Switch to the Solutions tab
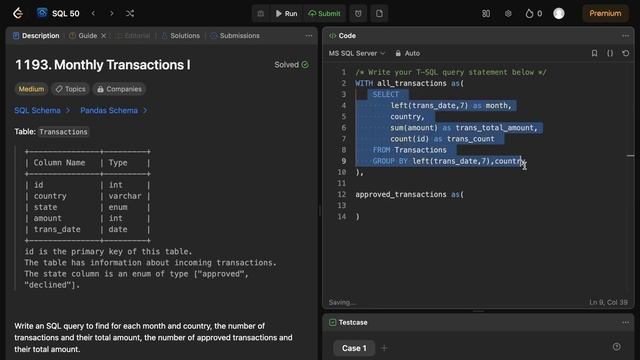The width and height of the screenshot is (640, 360). click(x=180, y=36)
